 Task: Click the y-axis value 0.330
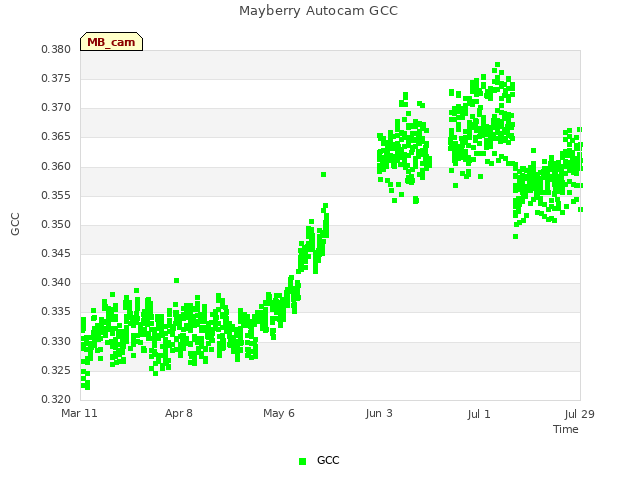pyautogui.click(x=56, y=341)
